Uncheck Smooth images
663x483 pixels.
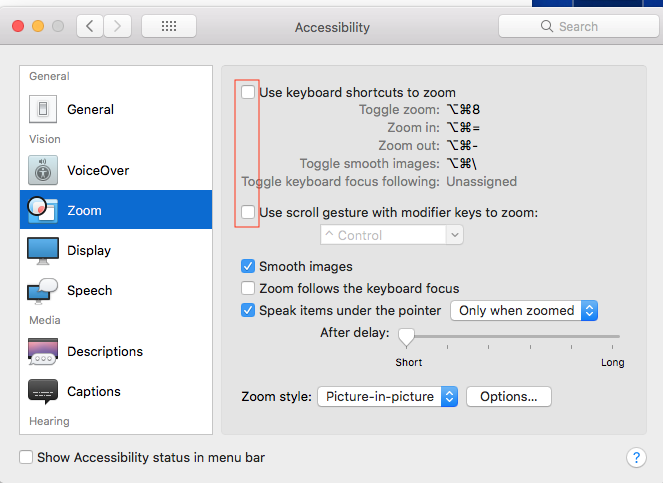tap(248, 266)
